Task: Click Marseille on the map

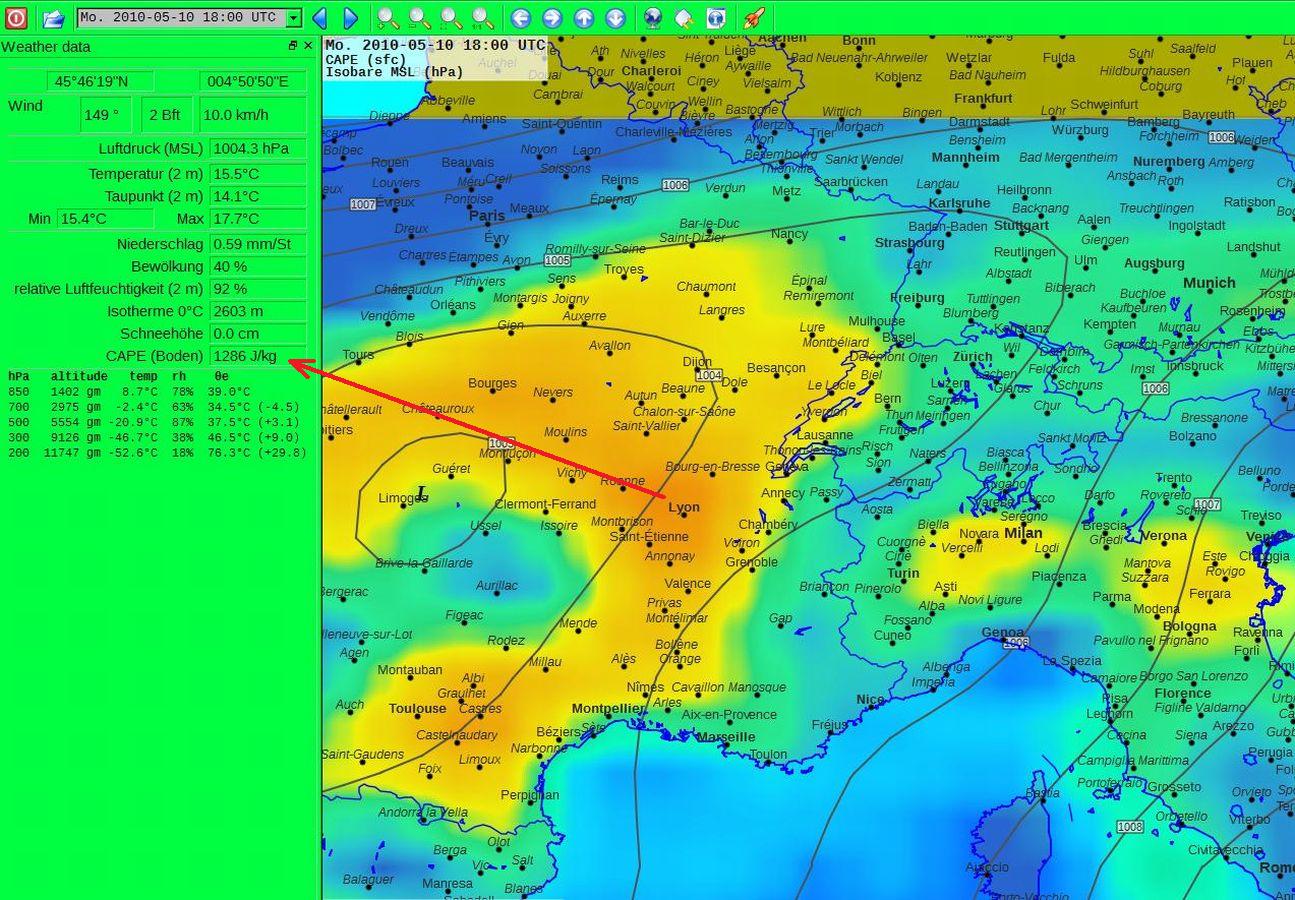Action: 725,737
